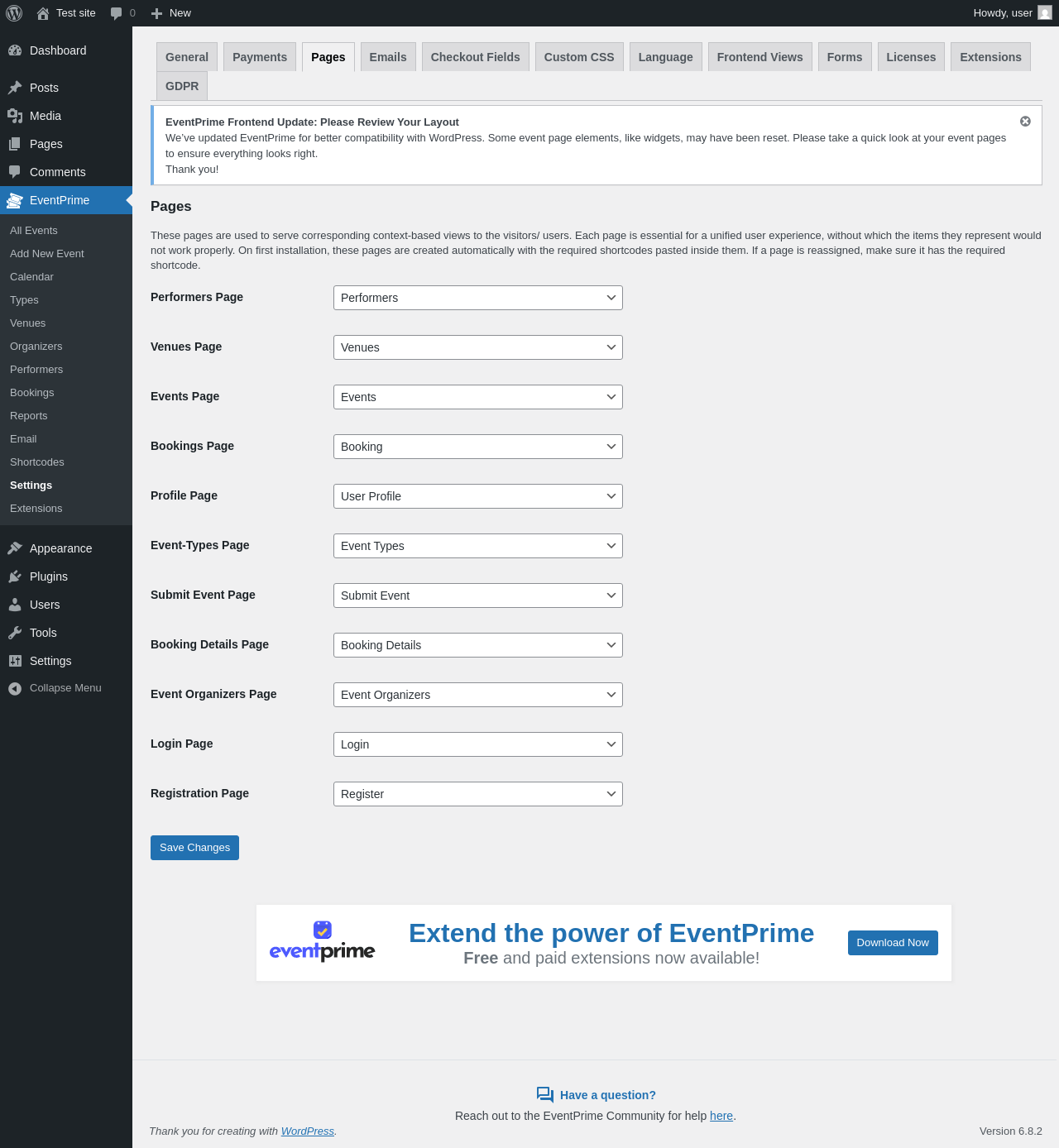Screen dimensions: 1059x1148
Task: Click the plus New icon
Action: [156, 13]
